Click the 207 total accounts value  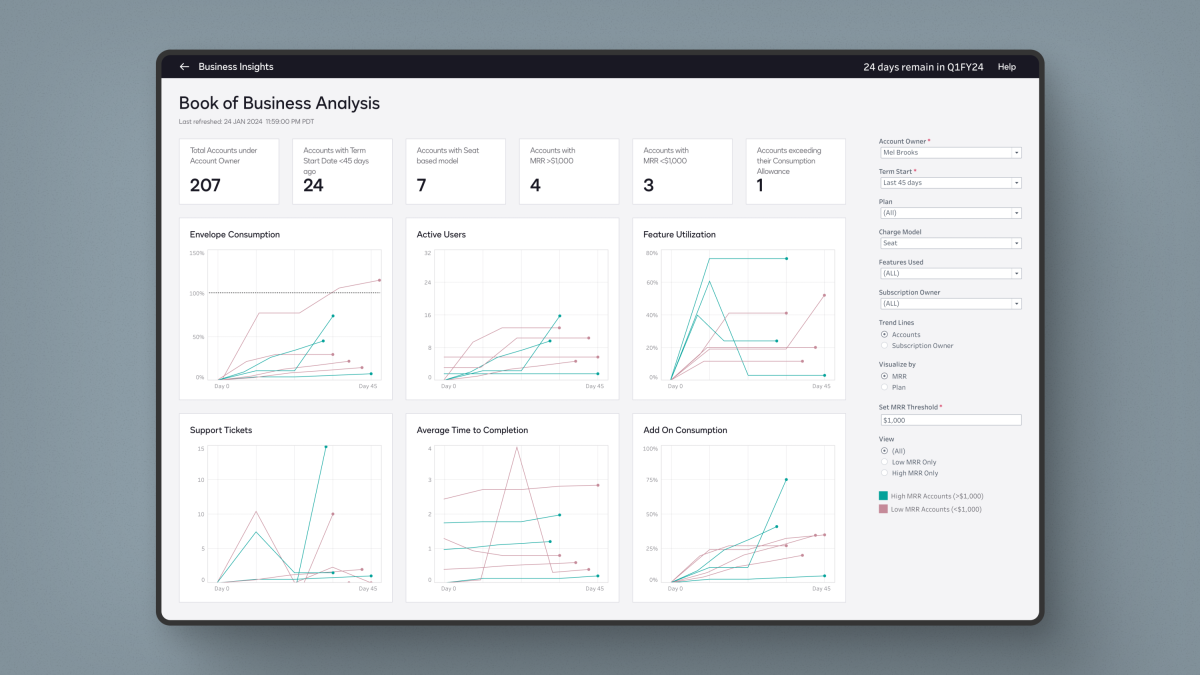[205, 185]
